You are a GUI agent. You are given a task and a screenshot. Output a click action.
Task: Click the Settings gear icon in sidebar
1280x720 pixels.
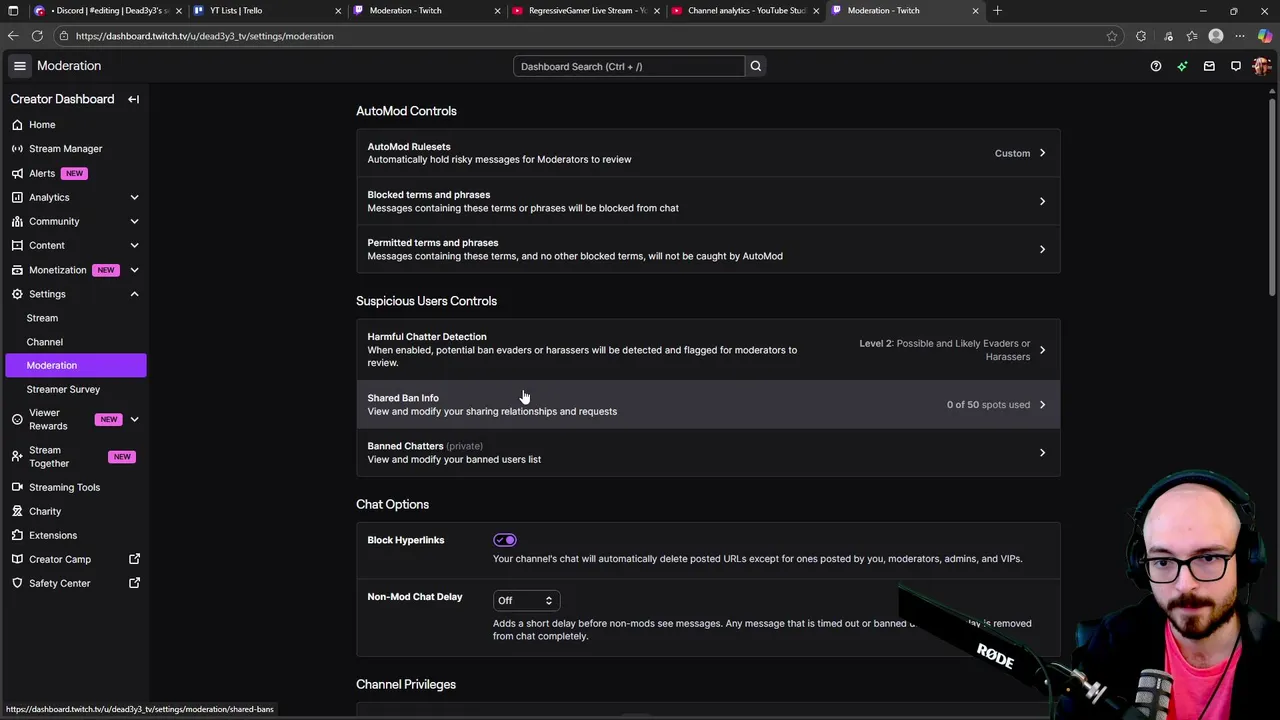click(17, 294)
